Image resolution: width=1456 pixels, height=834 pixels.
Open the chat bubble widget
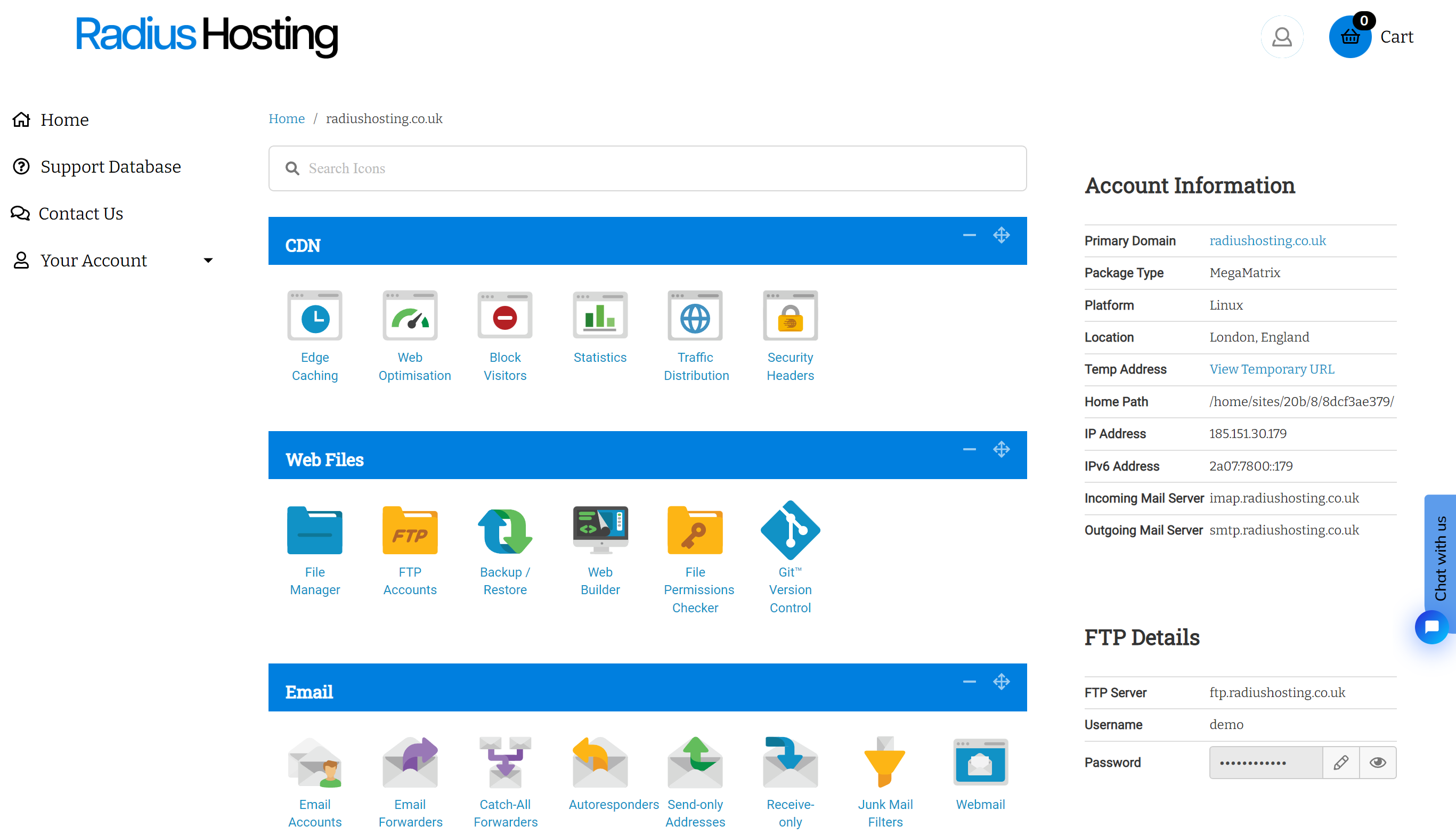1431,627
